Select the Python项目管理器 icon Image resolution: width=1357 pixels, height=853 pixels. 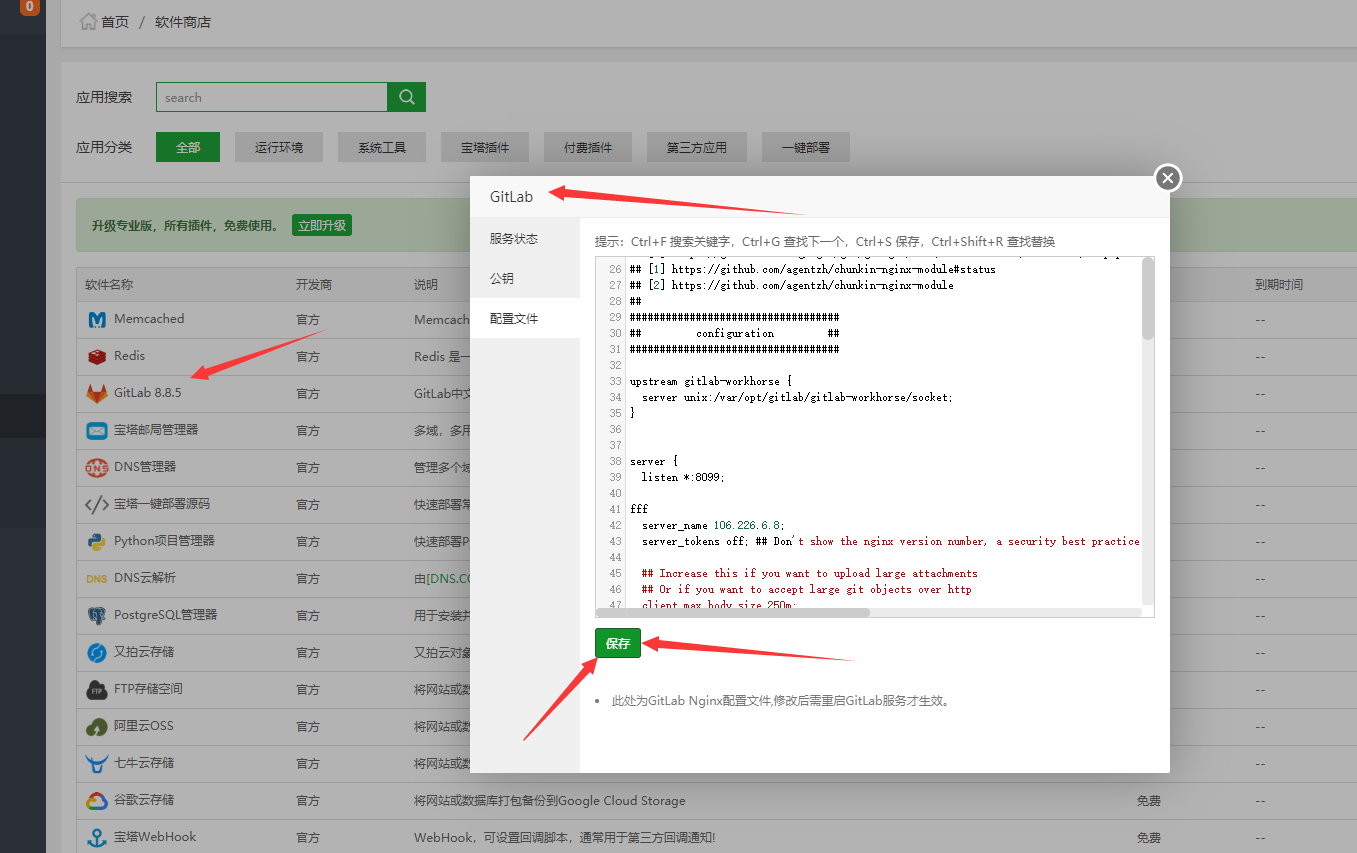point(95,541)
